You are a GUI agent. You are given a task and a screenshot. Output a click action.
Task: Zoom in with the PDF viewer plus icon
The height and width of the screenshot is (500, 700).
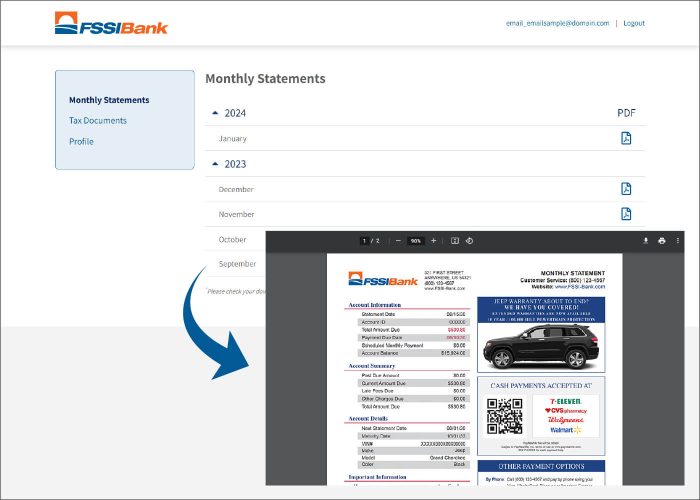pos(433,241)
